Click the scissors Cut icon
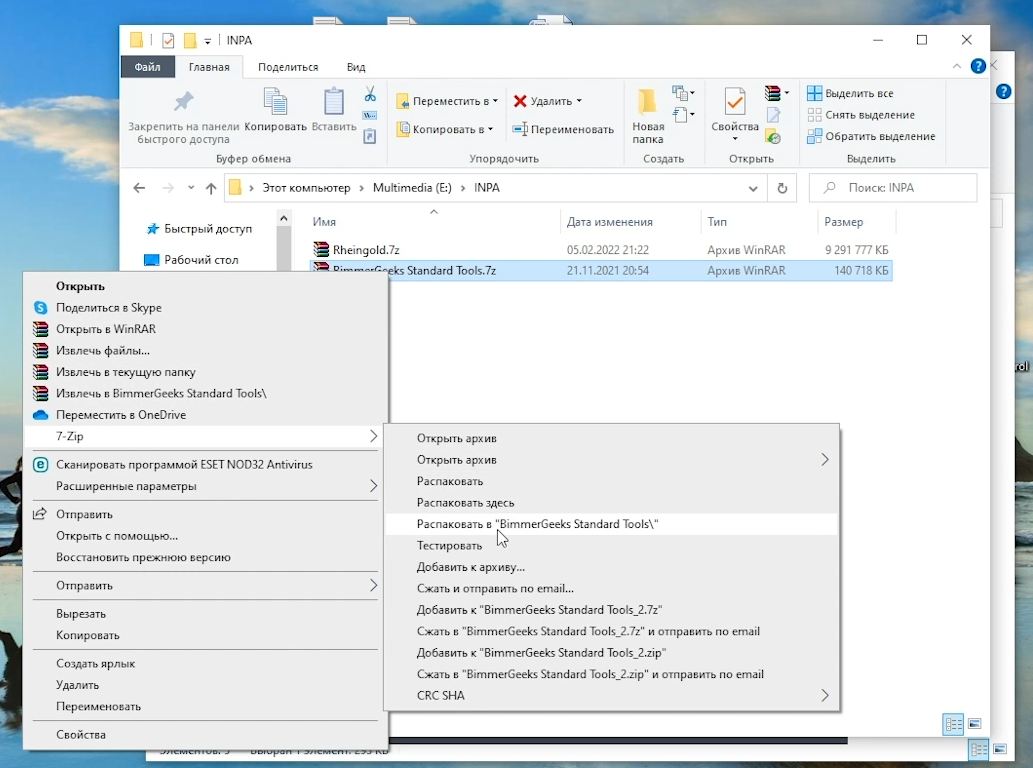 coord(370,94)
